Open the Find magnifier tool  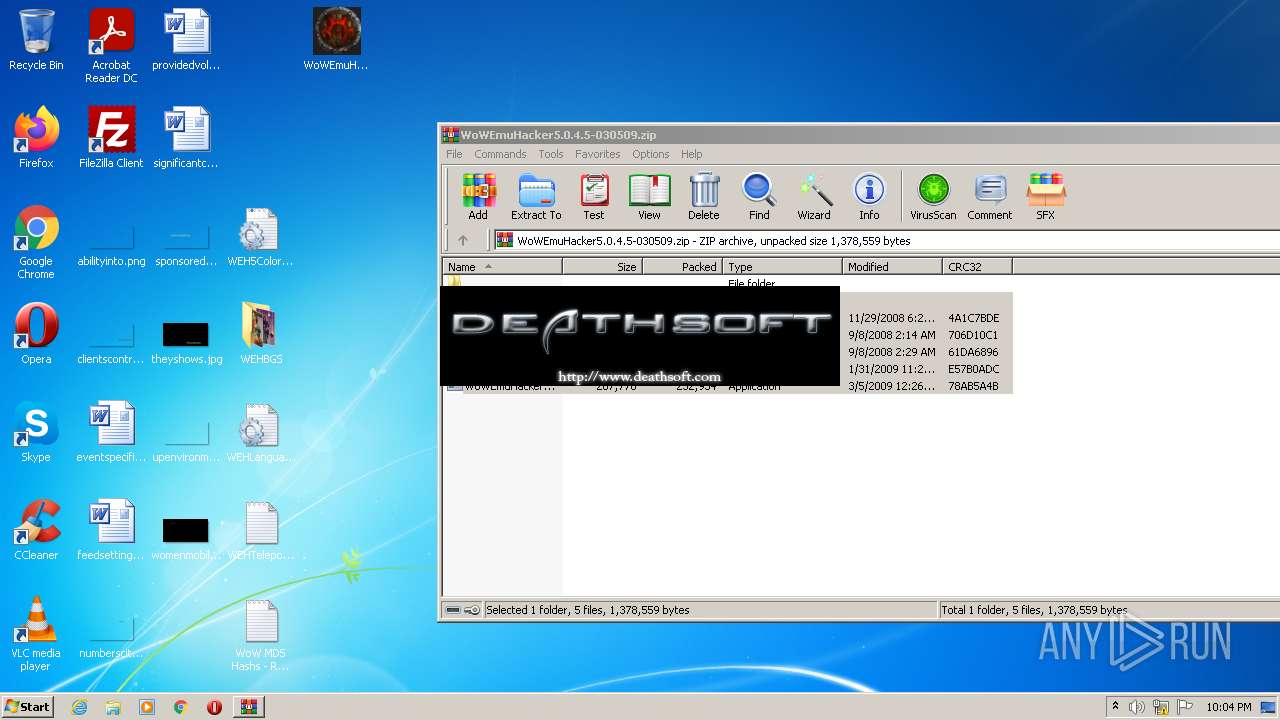pyautogui.click(x=759, y=196)
